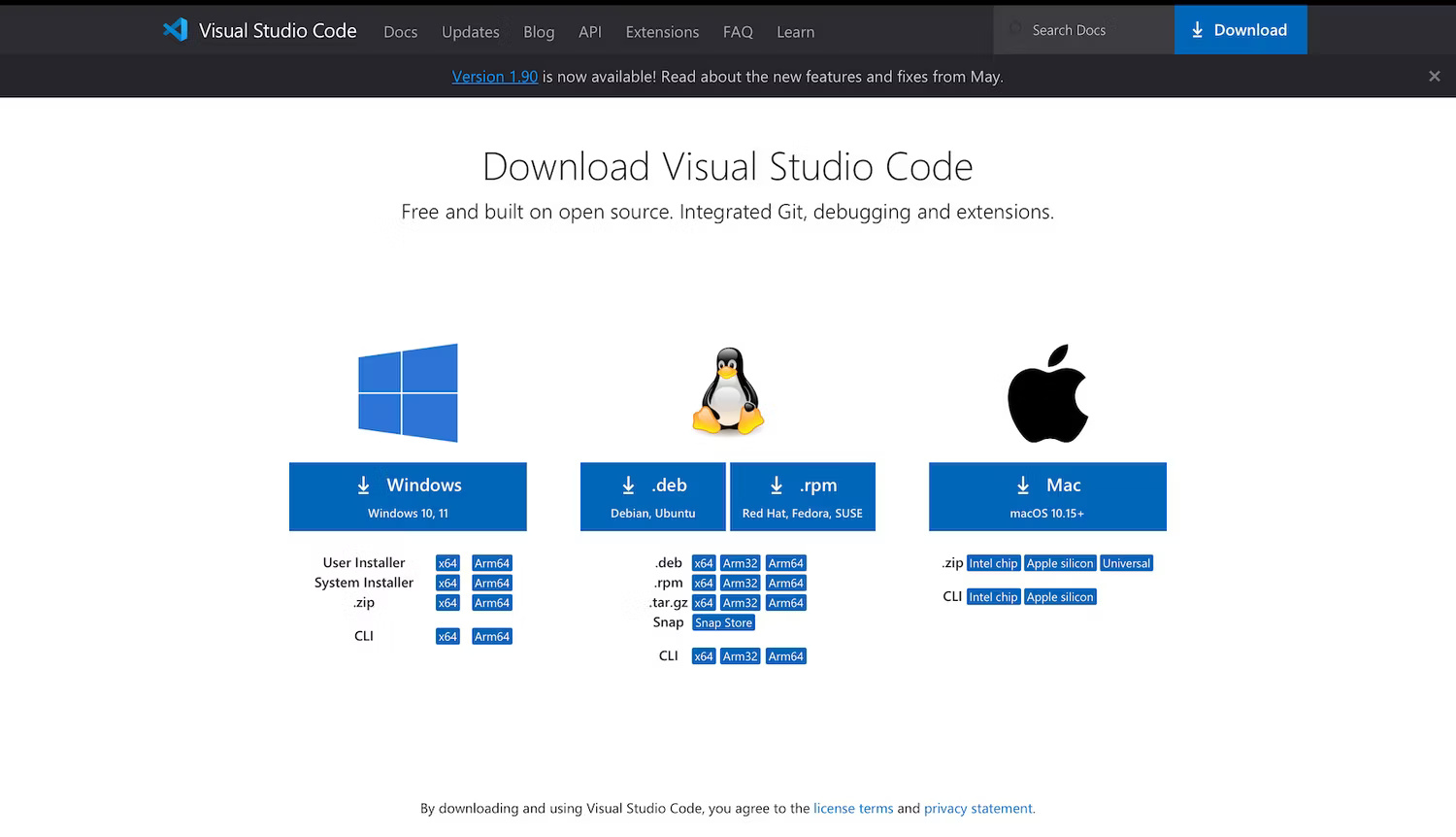Dismiss the version banner with X icon
The height and width of the screenshot is (837, 1456).
(x=1434, y=77)
